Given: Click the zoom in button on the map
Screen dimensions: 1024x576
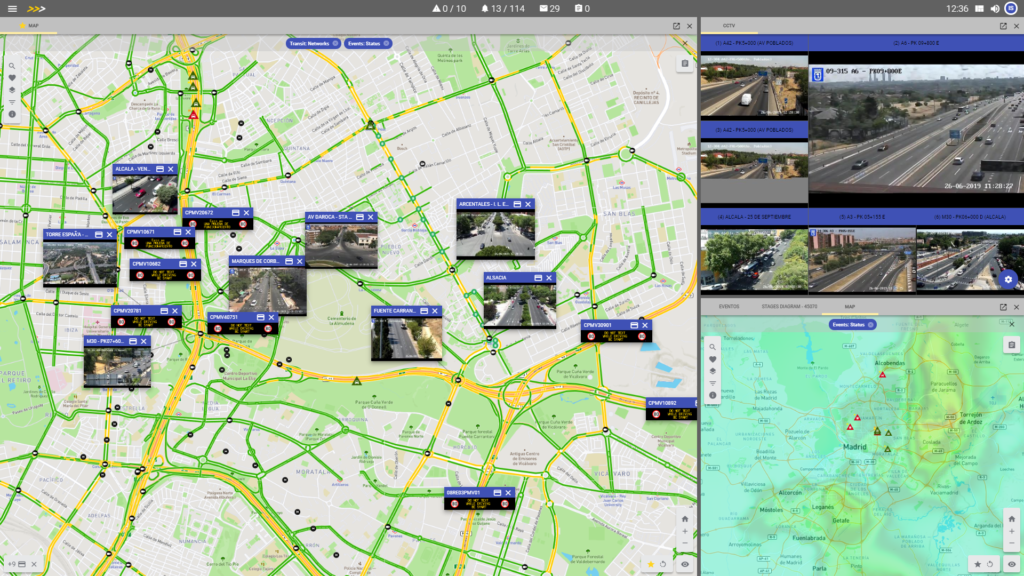Looking at the screenshot, I should tap(685, 531).
